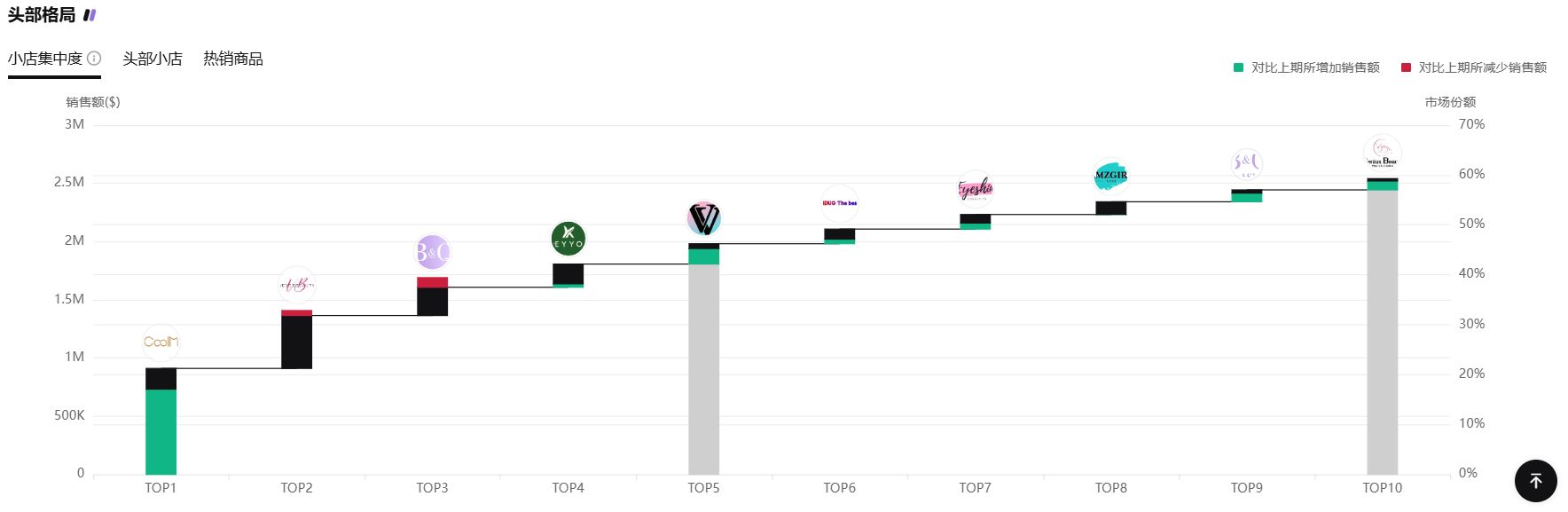Image resolution: width=1568 pixels, height=512 pixels.
Task: Select the 小店集中度 tab
Action: tap(45, 59)
